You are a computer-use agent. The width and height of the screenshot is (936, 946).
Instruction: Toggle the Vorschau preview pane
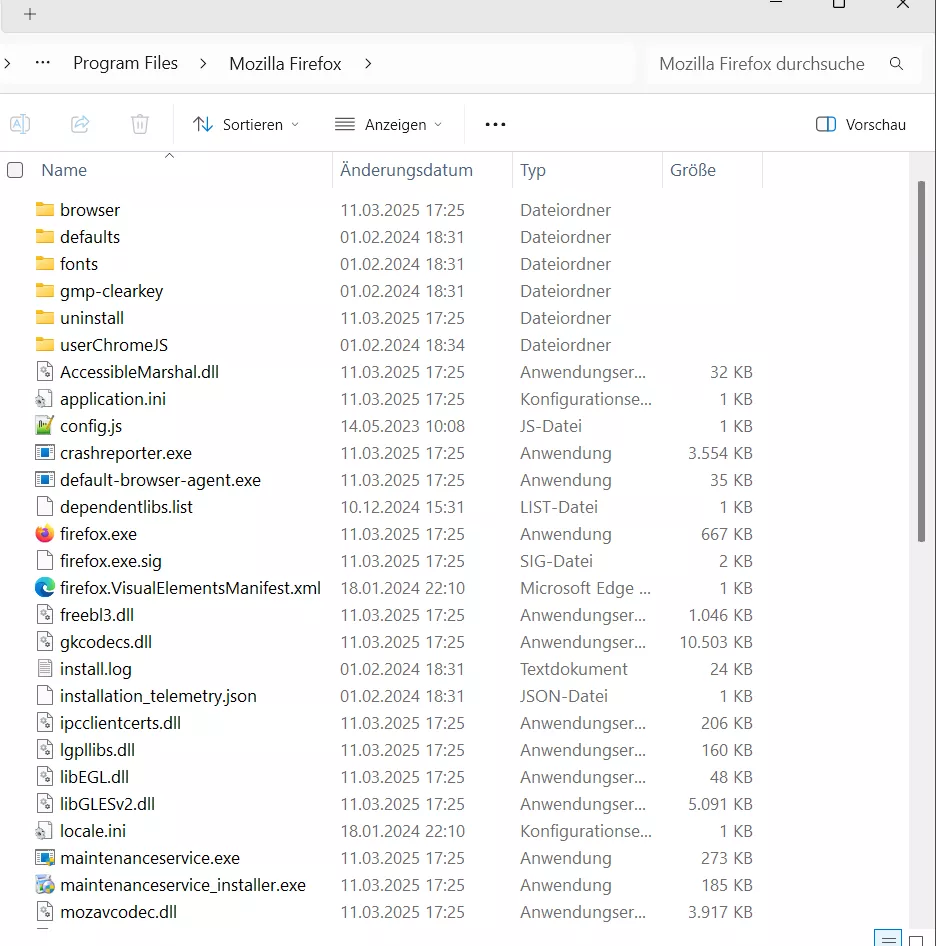pyautogui.click(x=861, y=124)
